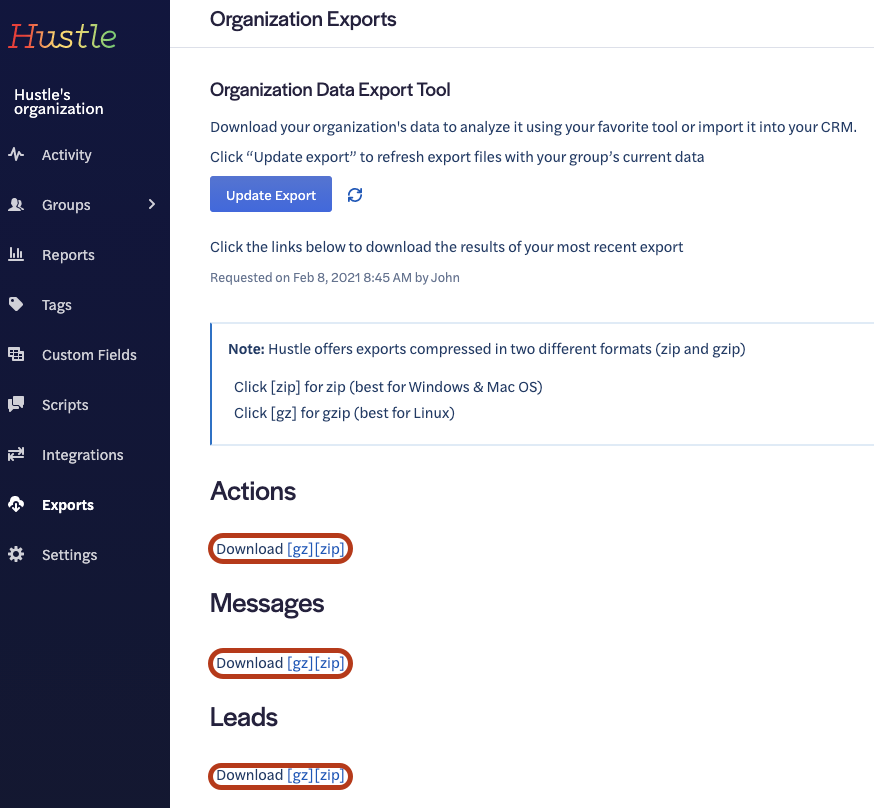This screenshot has height=808, width=874.
Task: Download Messages export as zip
Action: tap(330, 663)
